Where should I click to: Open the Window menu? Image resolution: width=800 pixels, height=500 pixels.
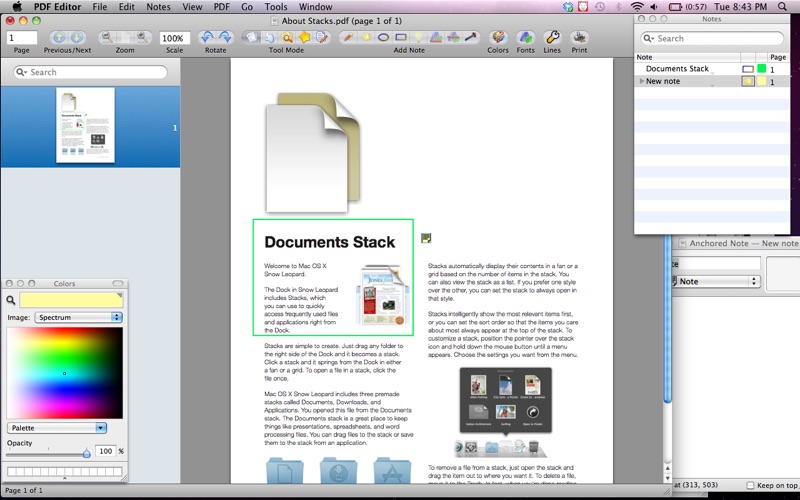point(315,7)
